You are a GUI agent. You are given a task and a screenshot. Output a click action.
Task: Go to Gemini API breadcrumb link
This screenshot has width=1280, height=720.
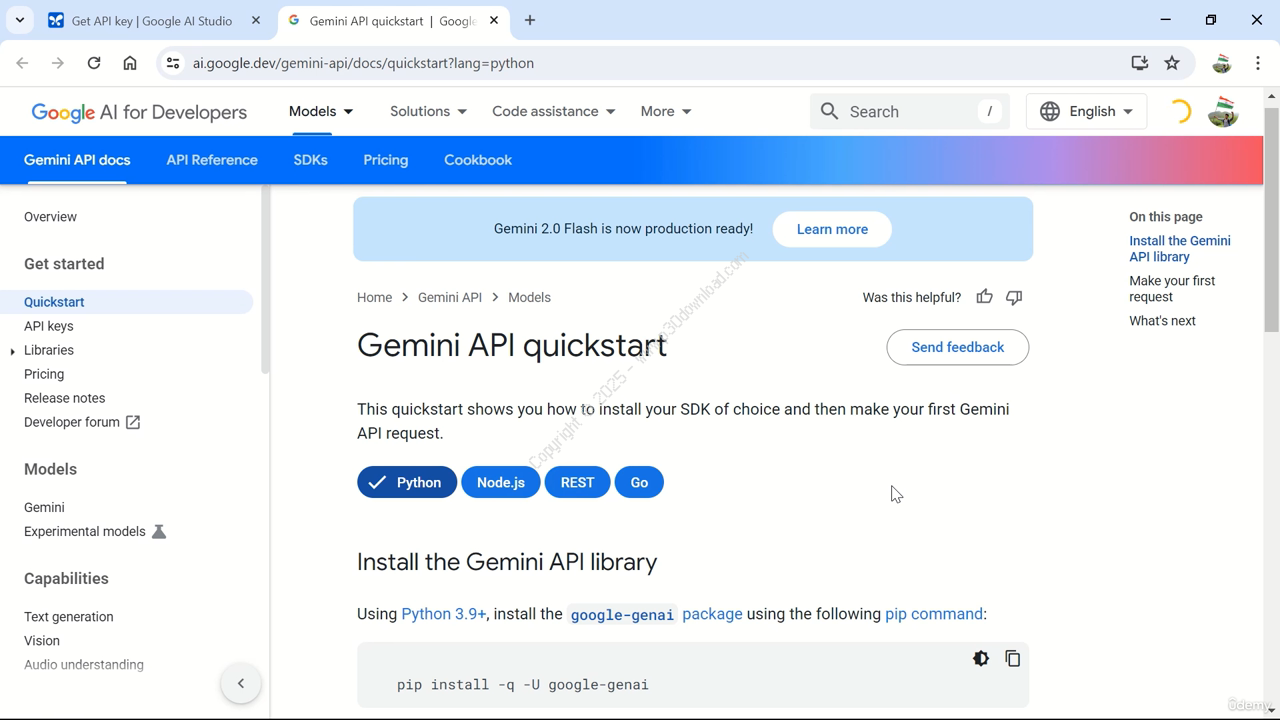click(450, 297)
